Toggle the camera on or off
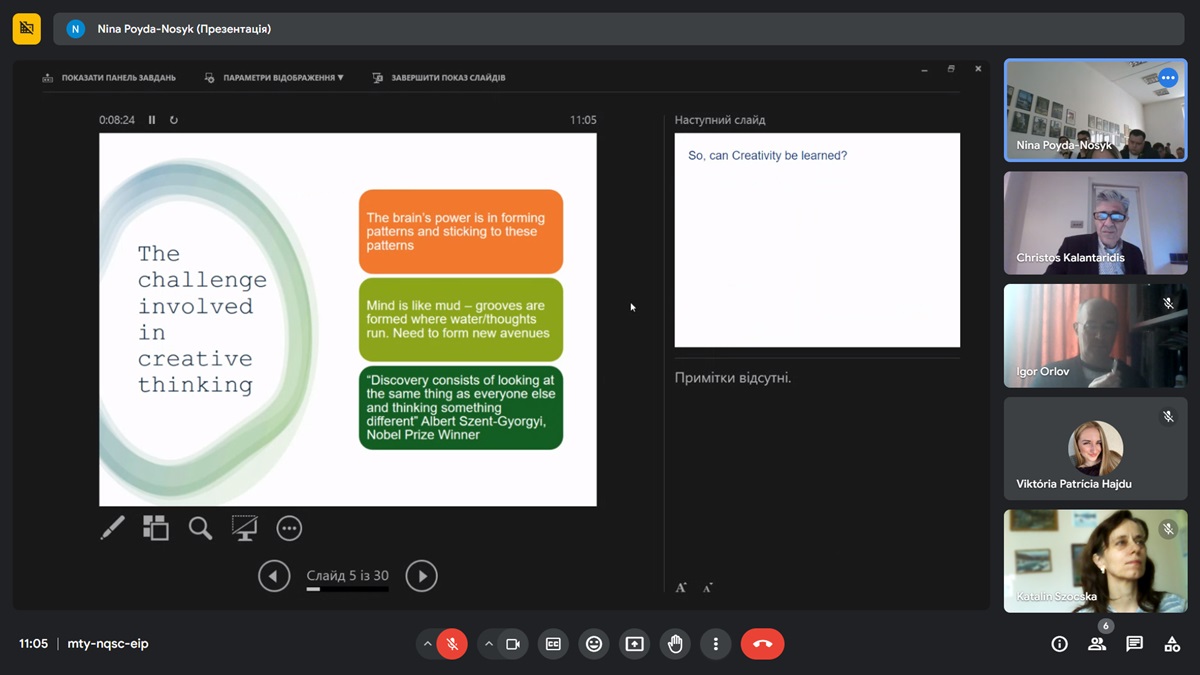The height and width of the screenshot is (675, 1200). click(x=513, y=644)
